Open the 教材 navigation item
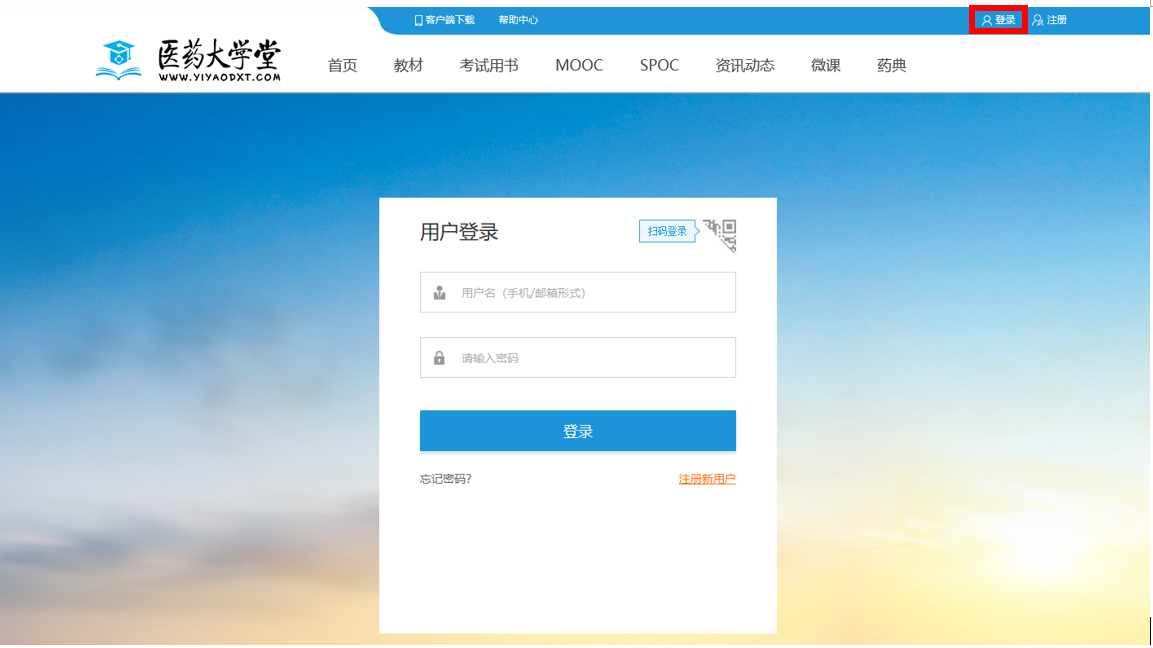1153x648 pixels. [x=408, y=66]
